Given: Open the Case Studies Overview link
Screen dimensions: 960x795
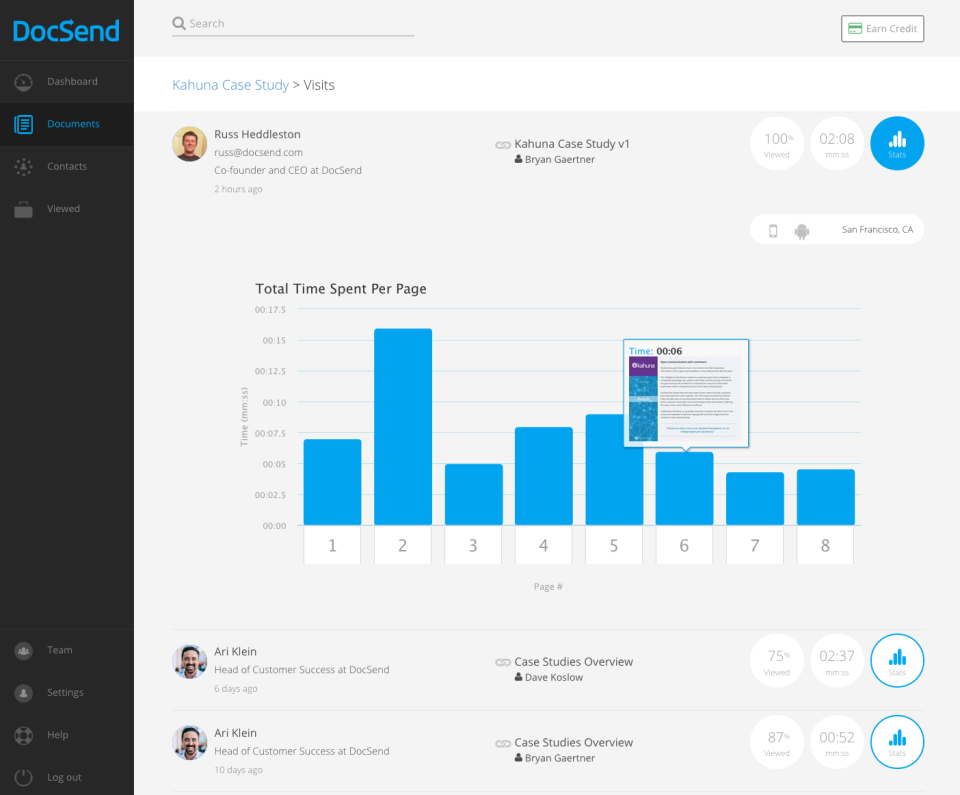Looking at the screenshot, I should pyautogui.click(x=573, y=661).
